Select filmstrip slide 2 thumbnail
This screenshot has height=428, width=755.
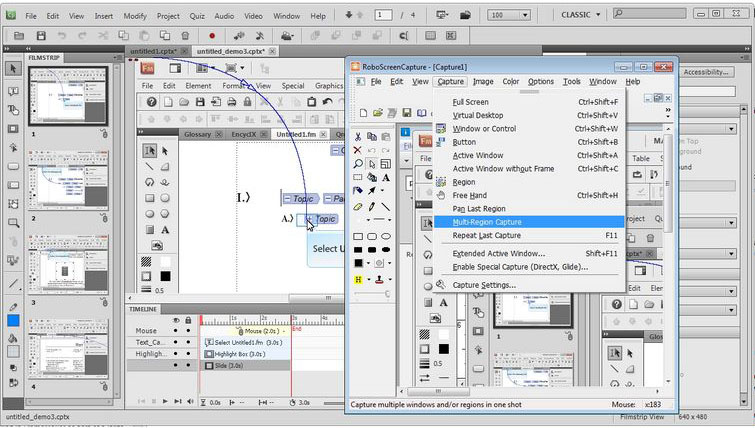coord(68,180)
